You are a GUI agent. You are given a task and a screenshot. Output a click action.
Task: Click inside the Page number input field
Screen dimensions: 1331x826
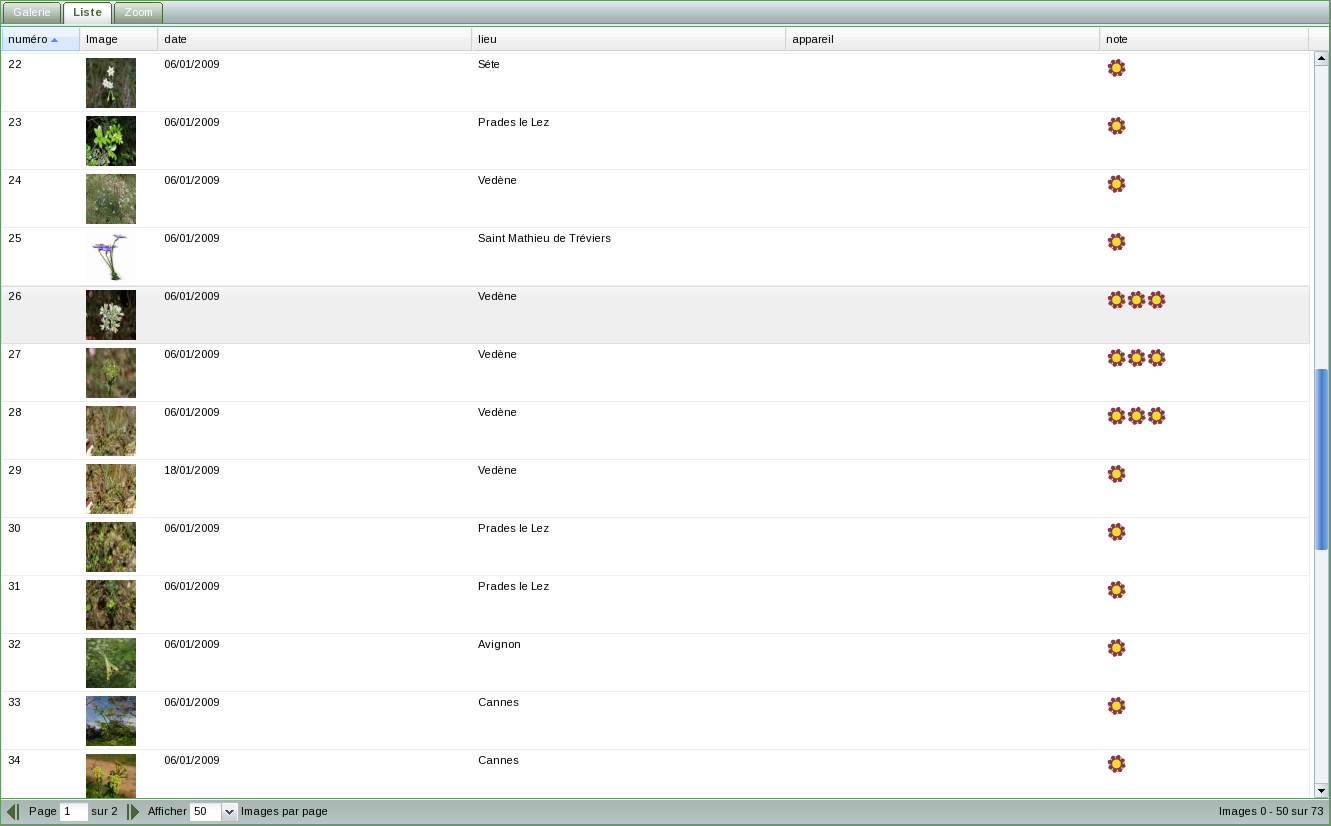74,811
